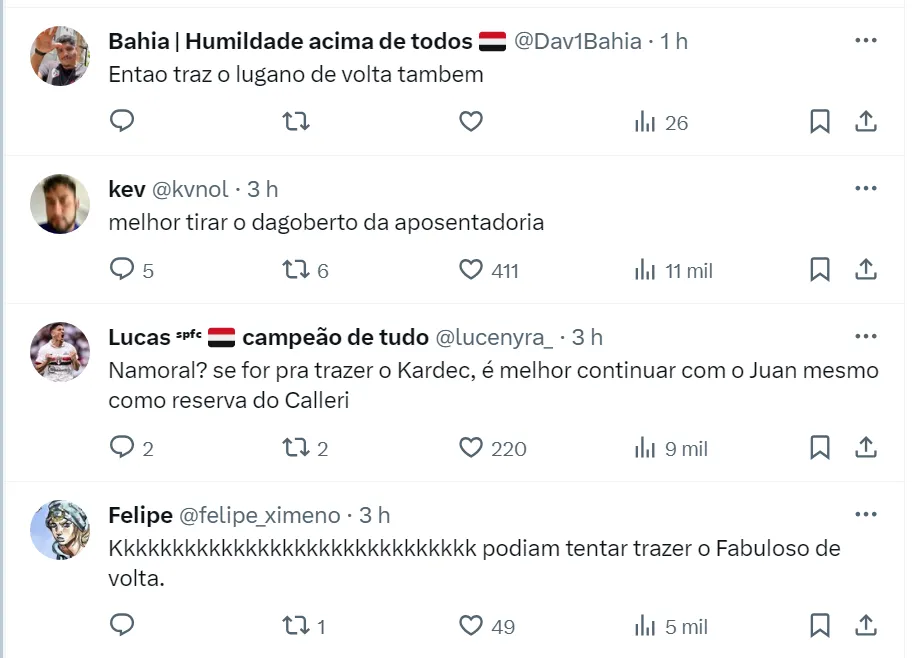Retweet kev's dagoberto tweet
The image size is (913, 658).
295,270
